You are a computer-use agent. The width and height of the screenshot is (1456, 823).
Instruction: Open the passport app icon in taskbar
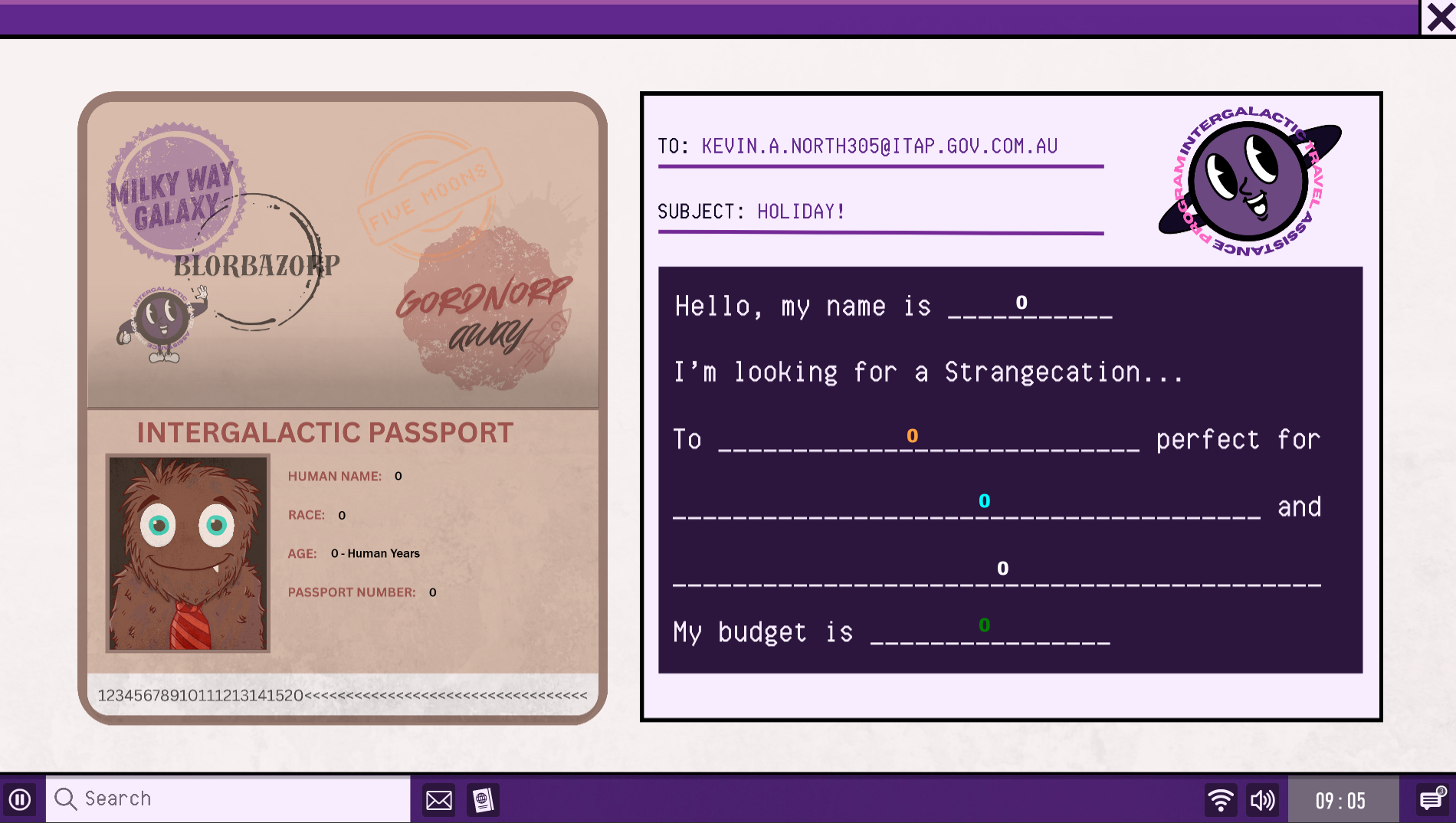pyautogui.click(x=483, y=800)
